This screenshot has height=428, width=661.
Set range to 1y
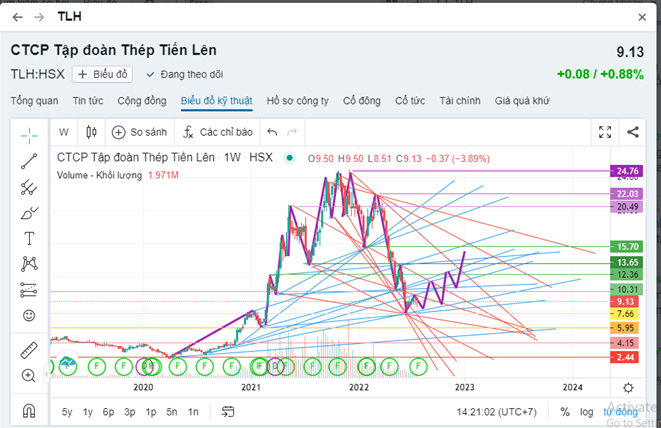pyautogui.click(x=88, y=412)
